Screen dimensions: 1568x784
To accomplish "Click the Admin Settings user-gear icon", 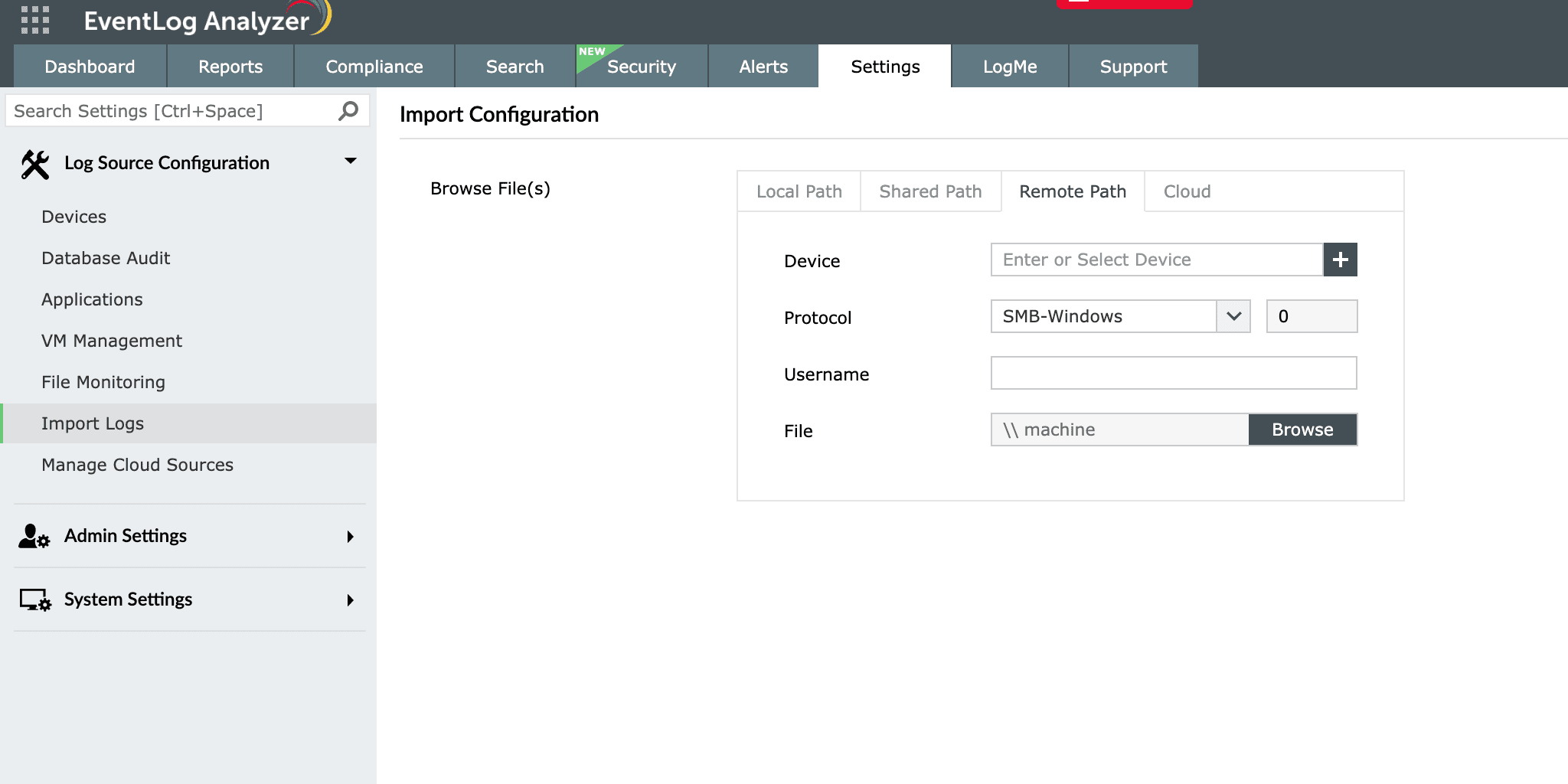I will point(34,536).
